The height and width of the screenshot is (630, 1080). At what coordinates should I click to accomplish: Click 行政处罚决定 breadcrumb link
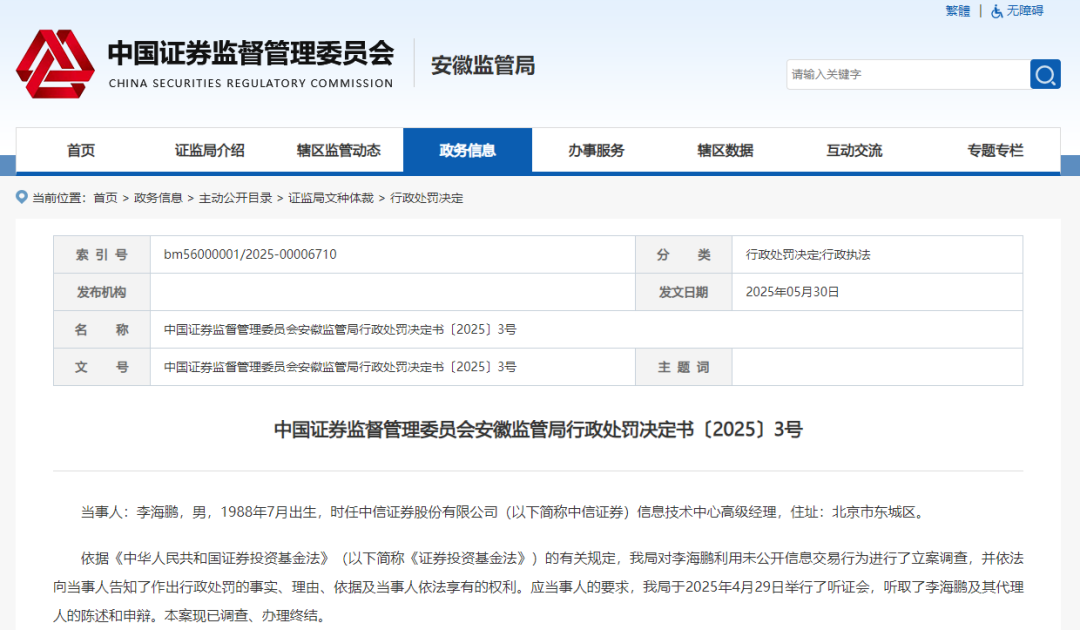pyautogui.click(x=427, y=198)
